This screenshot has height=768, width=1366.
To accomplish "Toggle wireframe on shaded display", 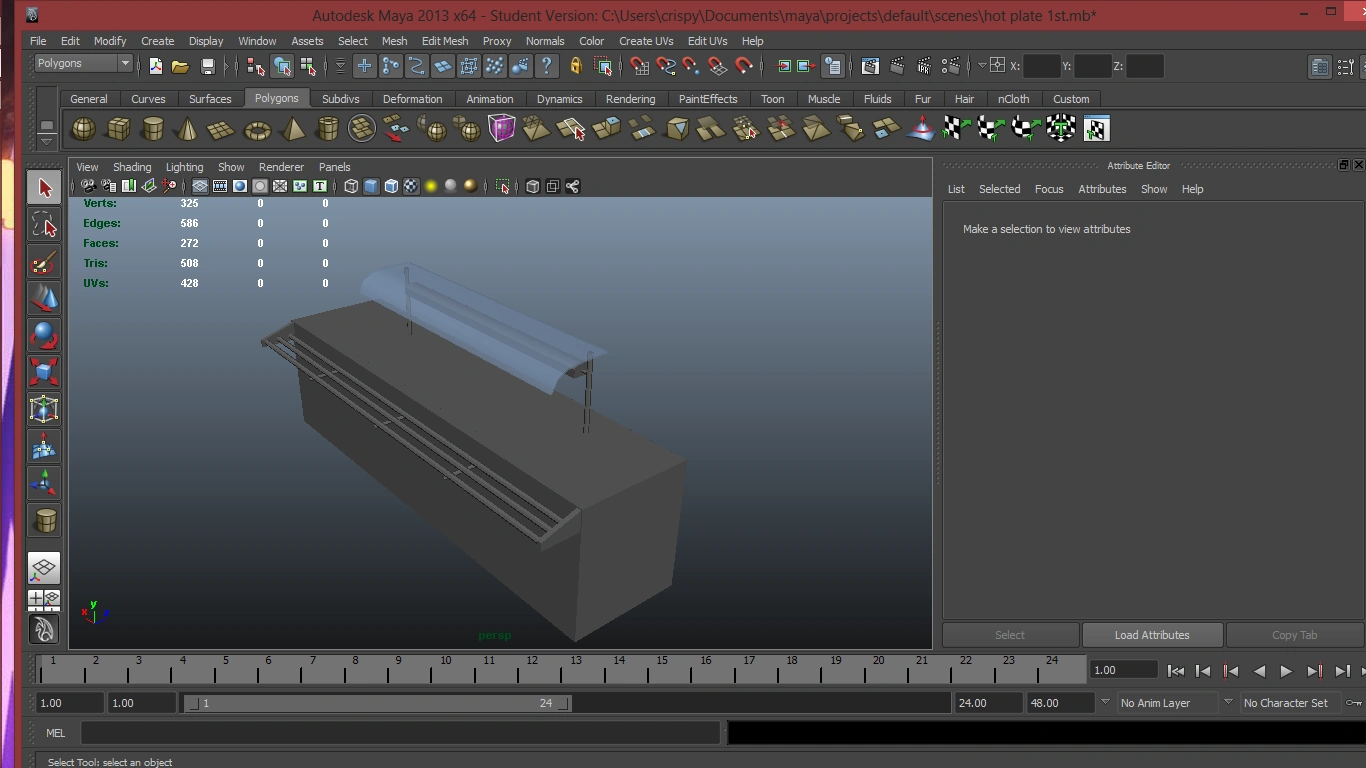I will 391,186.
